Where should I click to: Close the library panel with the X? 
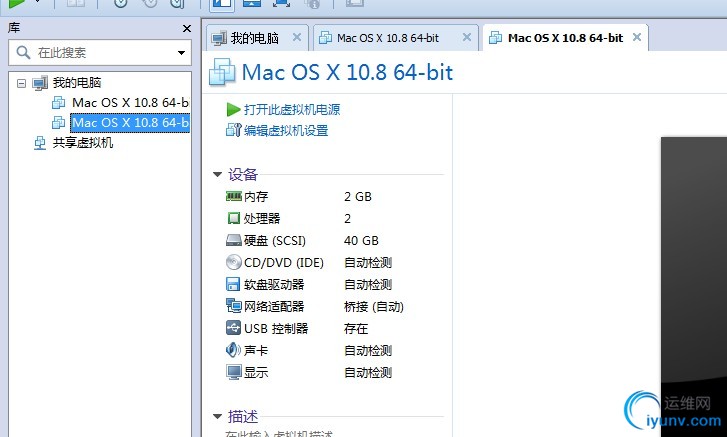[187, 29]
